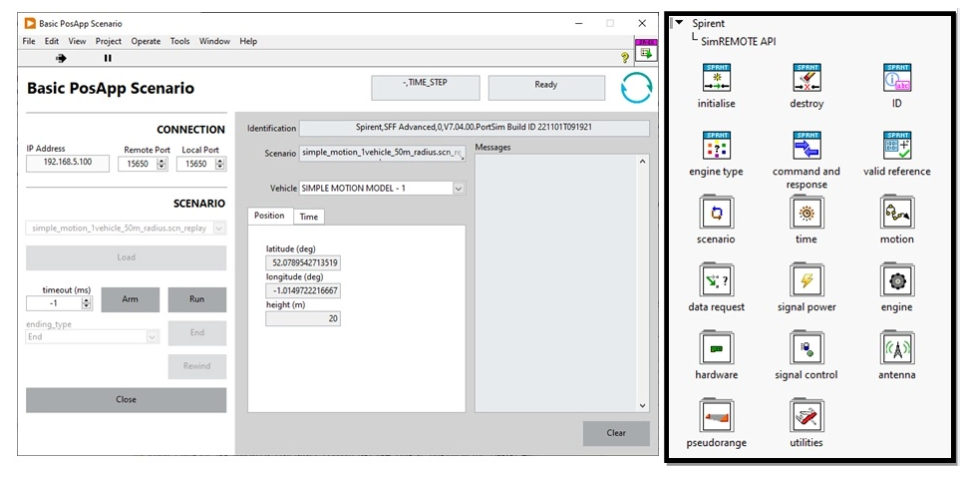Switch to the Position tab
The width and height of the screenshot is (974, 480).
click(270, 216)
